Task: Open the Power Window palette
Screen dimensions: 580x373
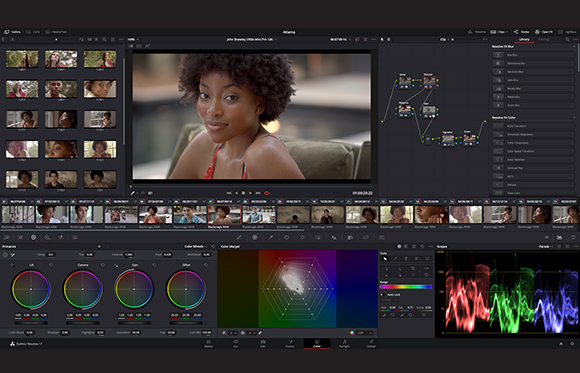Action: 286,237
